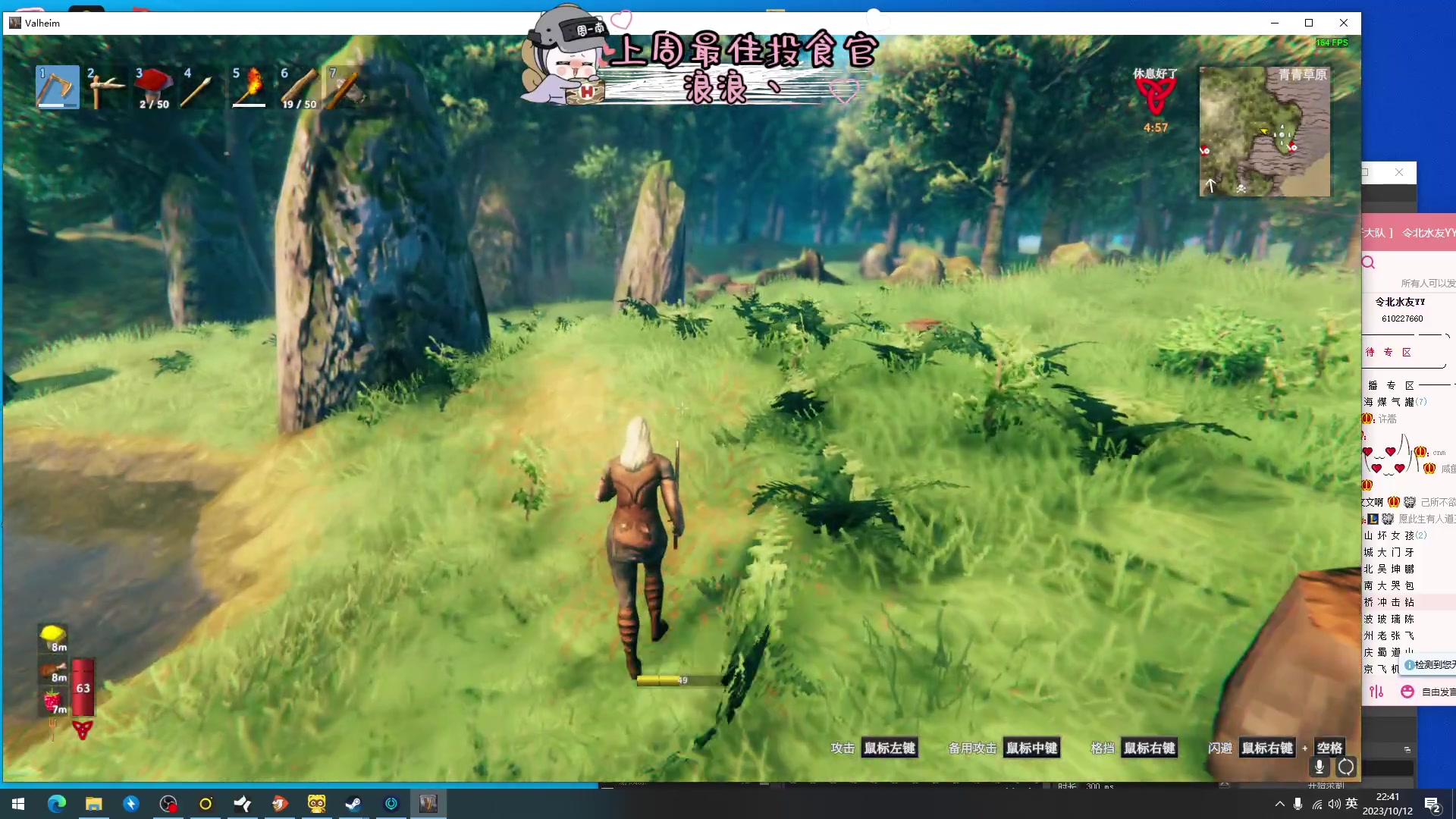Click the 待专区 section label
The image size is (1456, 819).
pyautogui.click(x=1388, y=352)
